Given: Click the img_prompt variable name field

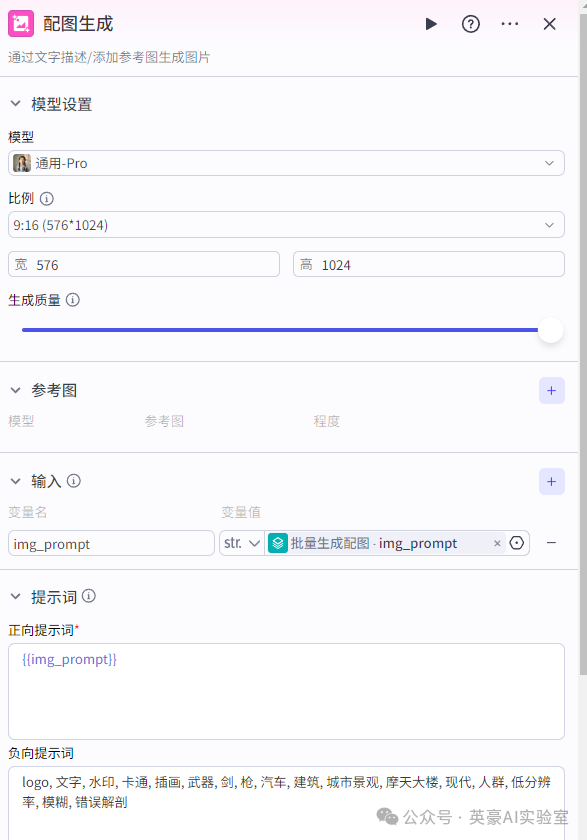Looking at the screenshot, I should 111,543.
